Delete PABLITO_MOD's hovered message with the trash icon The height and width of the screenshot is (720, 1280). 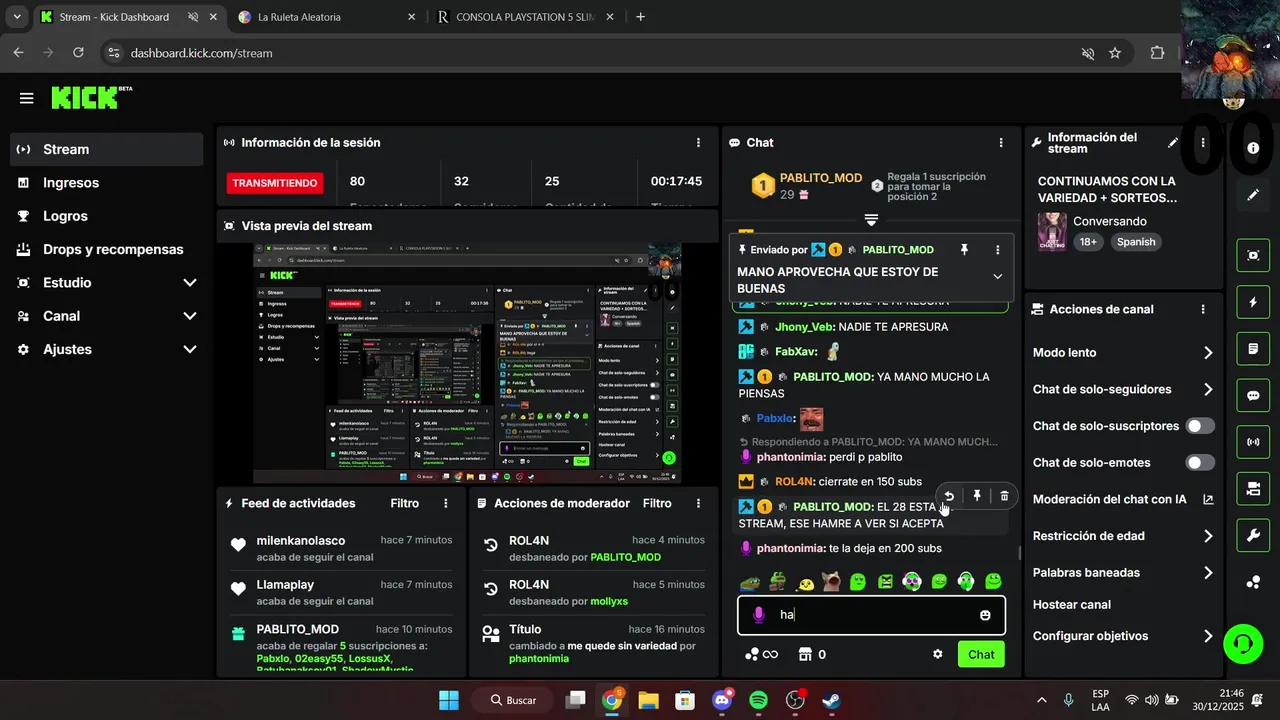(1004, 496)
